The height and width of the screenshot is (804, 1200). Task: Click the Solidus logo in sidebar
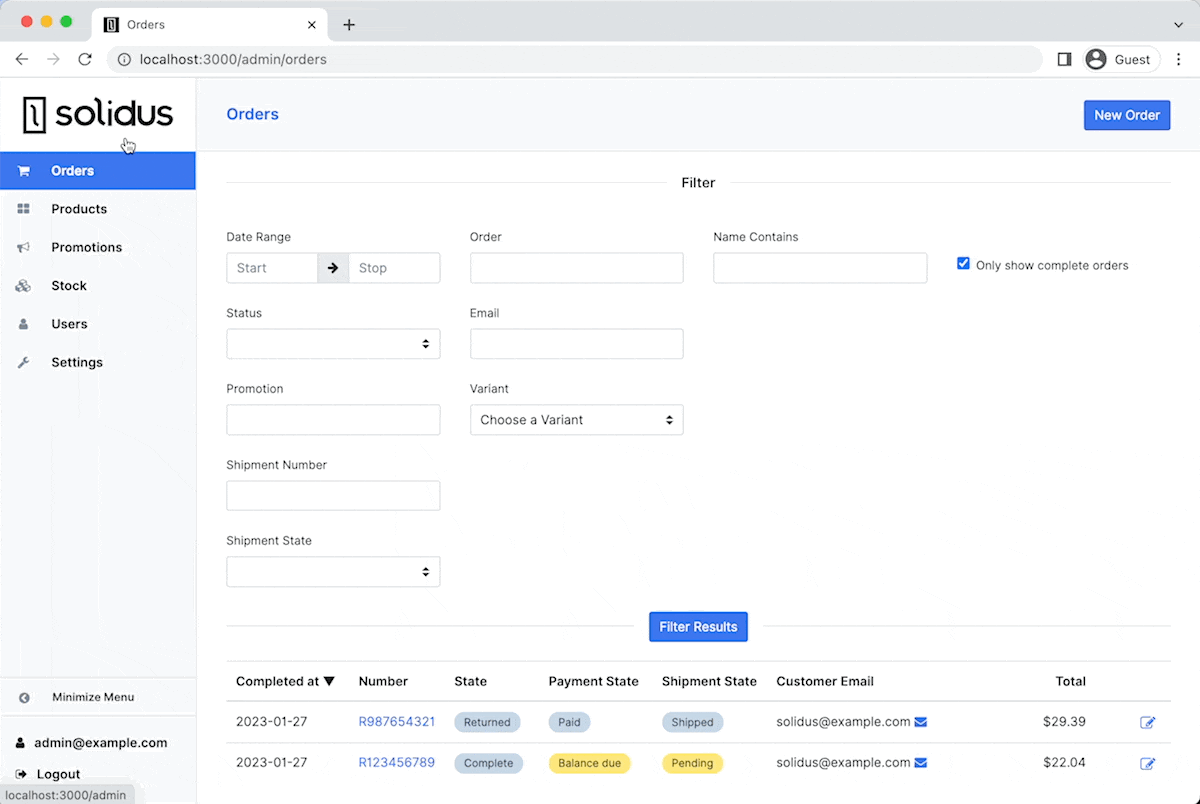[x=98, y=115]
